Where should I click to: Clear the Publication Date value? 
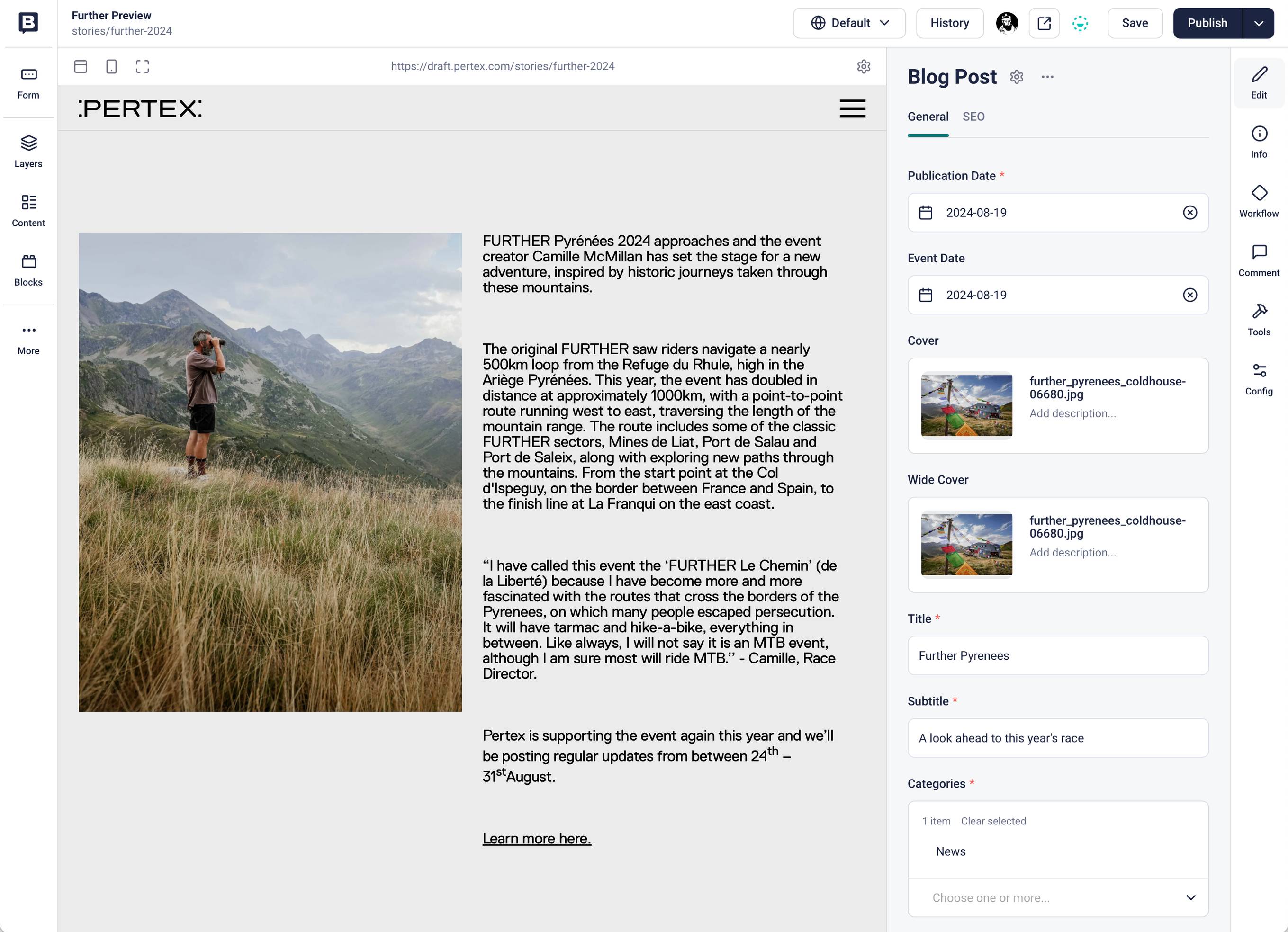click(1190, 212)
